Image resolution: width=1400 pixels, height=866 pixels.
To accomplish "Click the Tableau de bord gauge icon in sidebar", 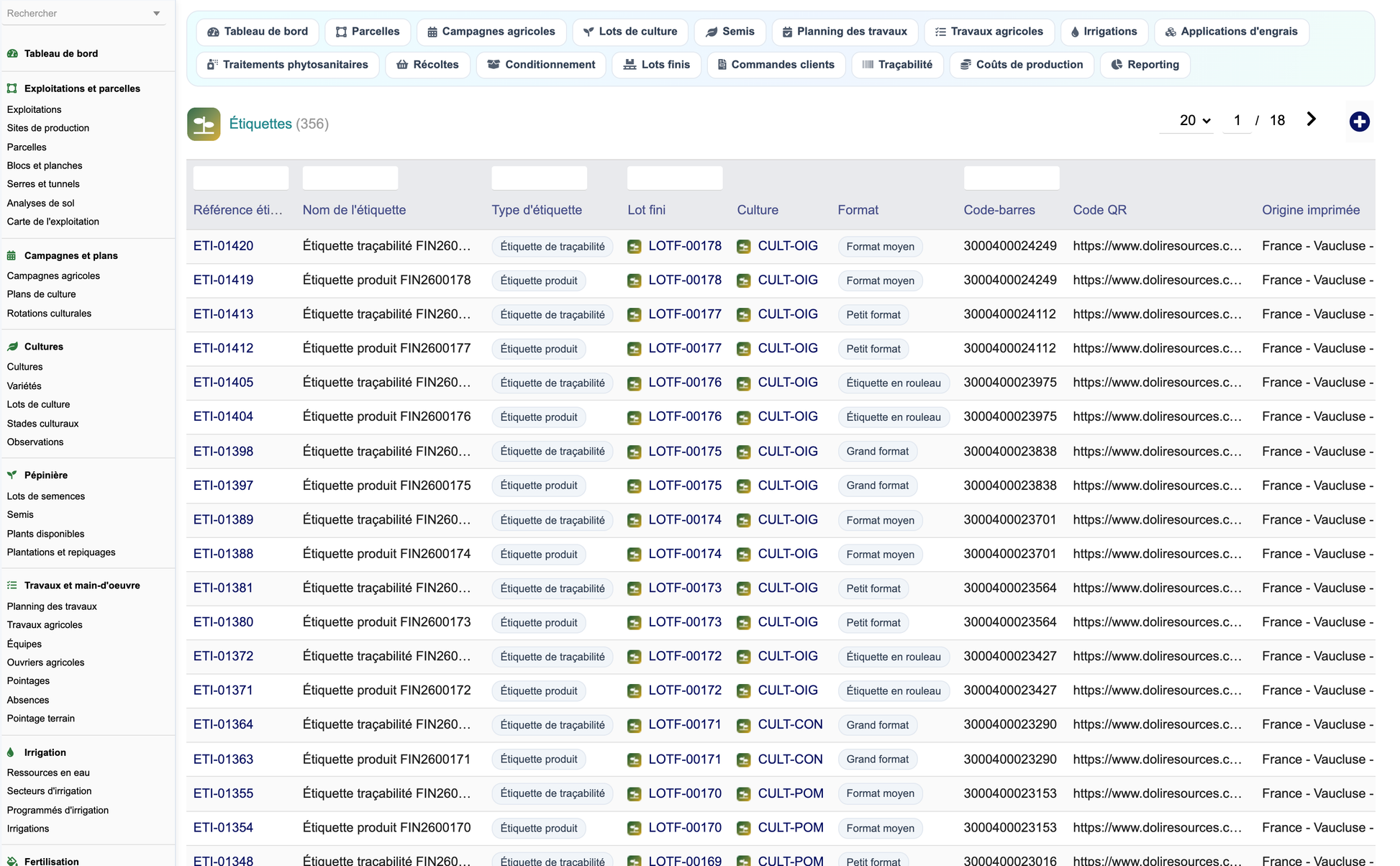I will tap(12, 53).
